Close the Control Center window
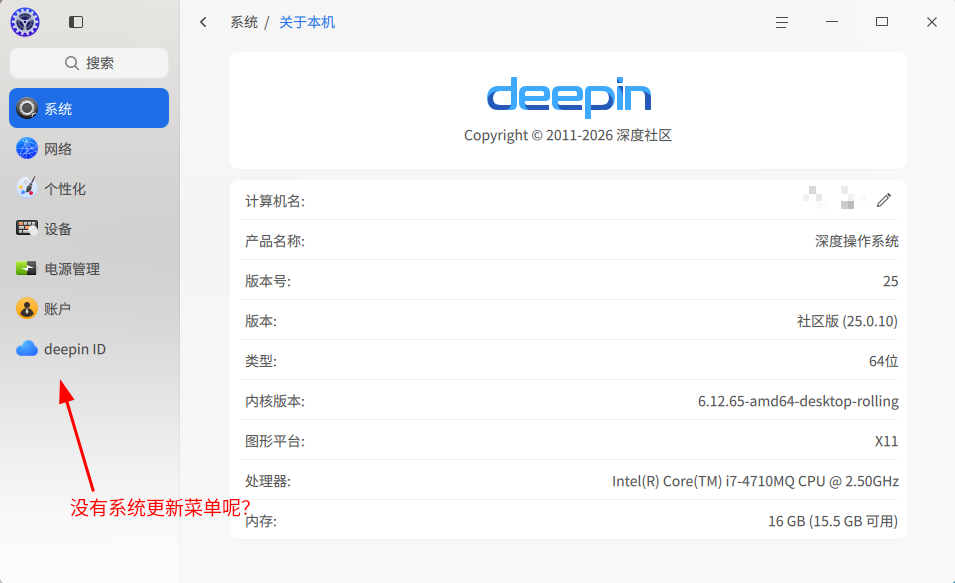The width and height of the screenshot is (955, 583). [x=932, y=22]
